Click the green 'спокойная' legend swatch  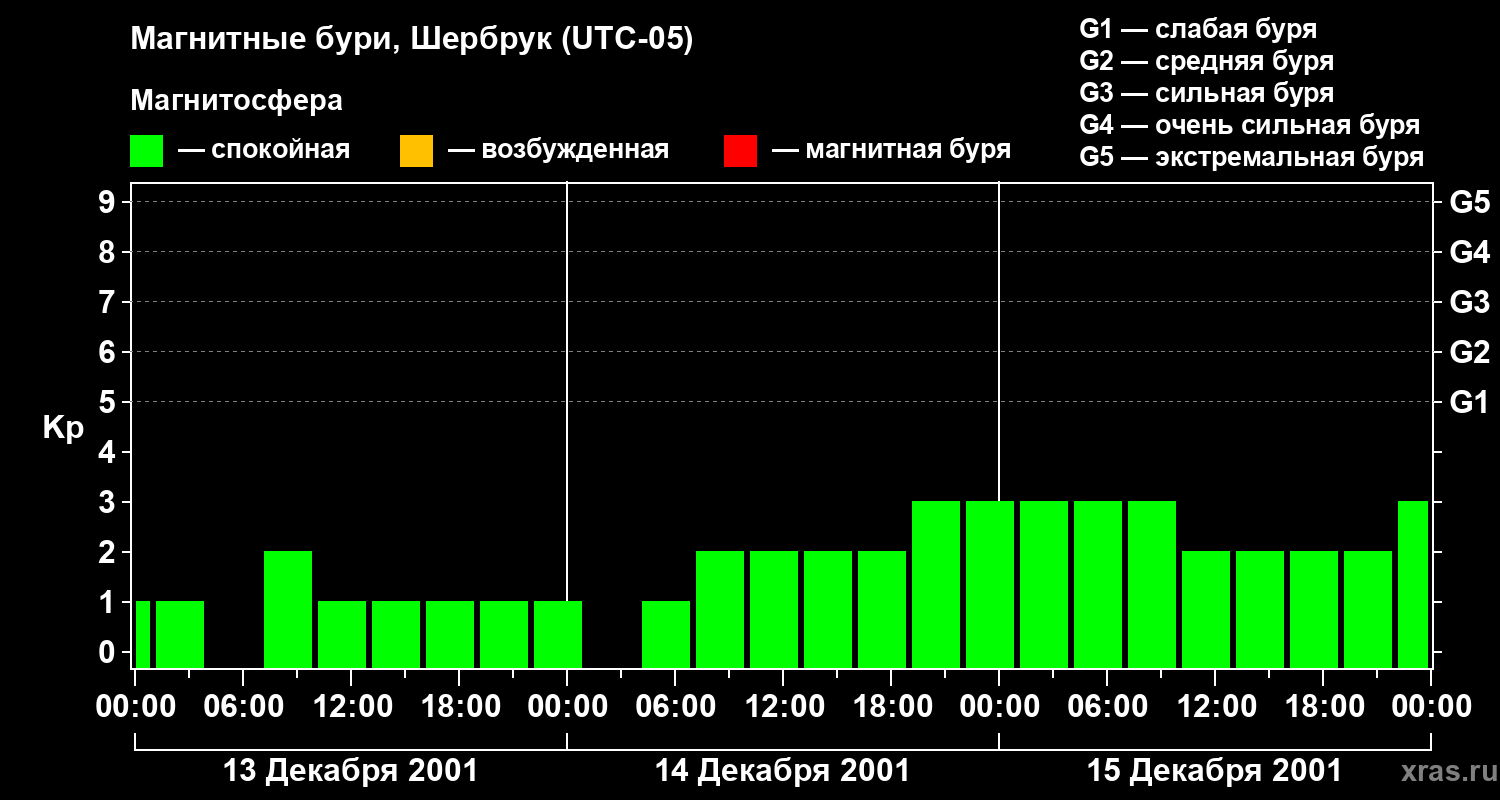coord(147,151)
